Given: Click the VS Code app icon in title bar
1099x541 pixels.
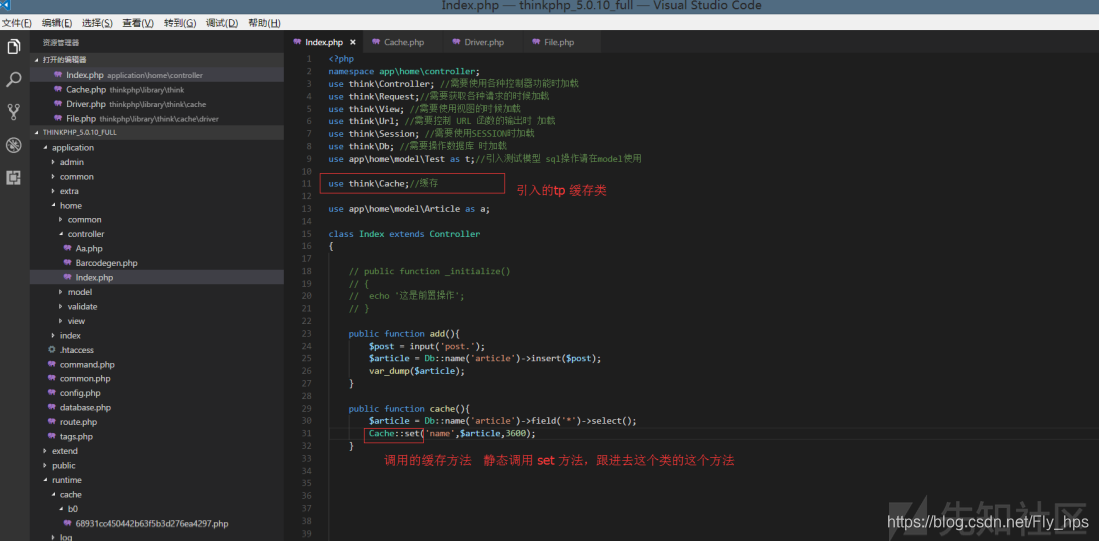Looking at the screenshot, I should click(x=6, y=6).
